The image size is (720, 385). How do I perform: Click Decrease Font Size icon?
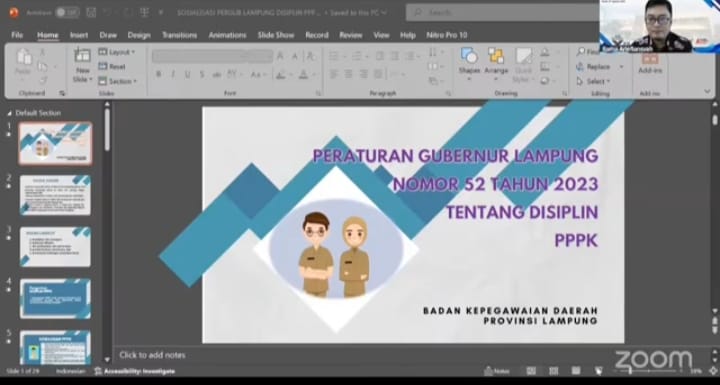[295, 56]
